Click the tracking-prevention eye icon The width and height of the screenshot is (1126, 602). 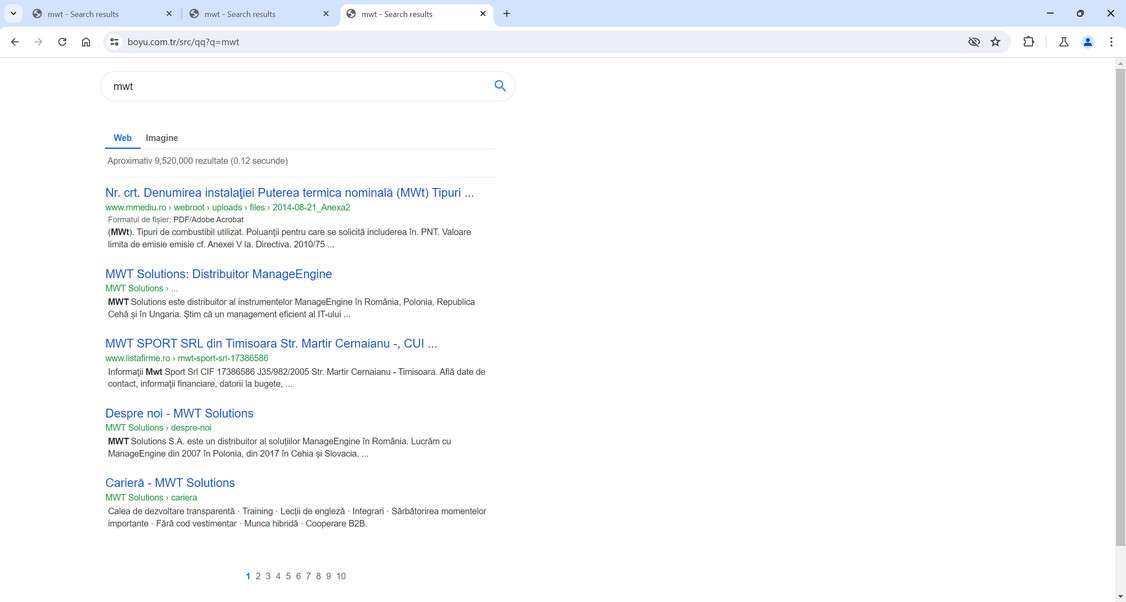[x=972, y=42]
